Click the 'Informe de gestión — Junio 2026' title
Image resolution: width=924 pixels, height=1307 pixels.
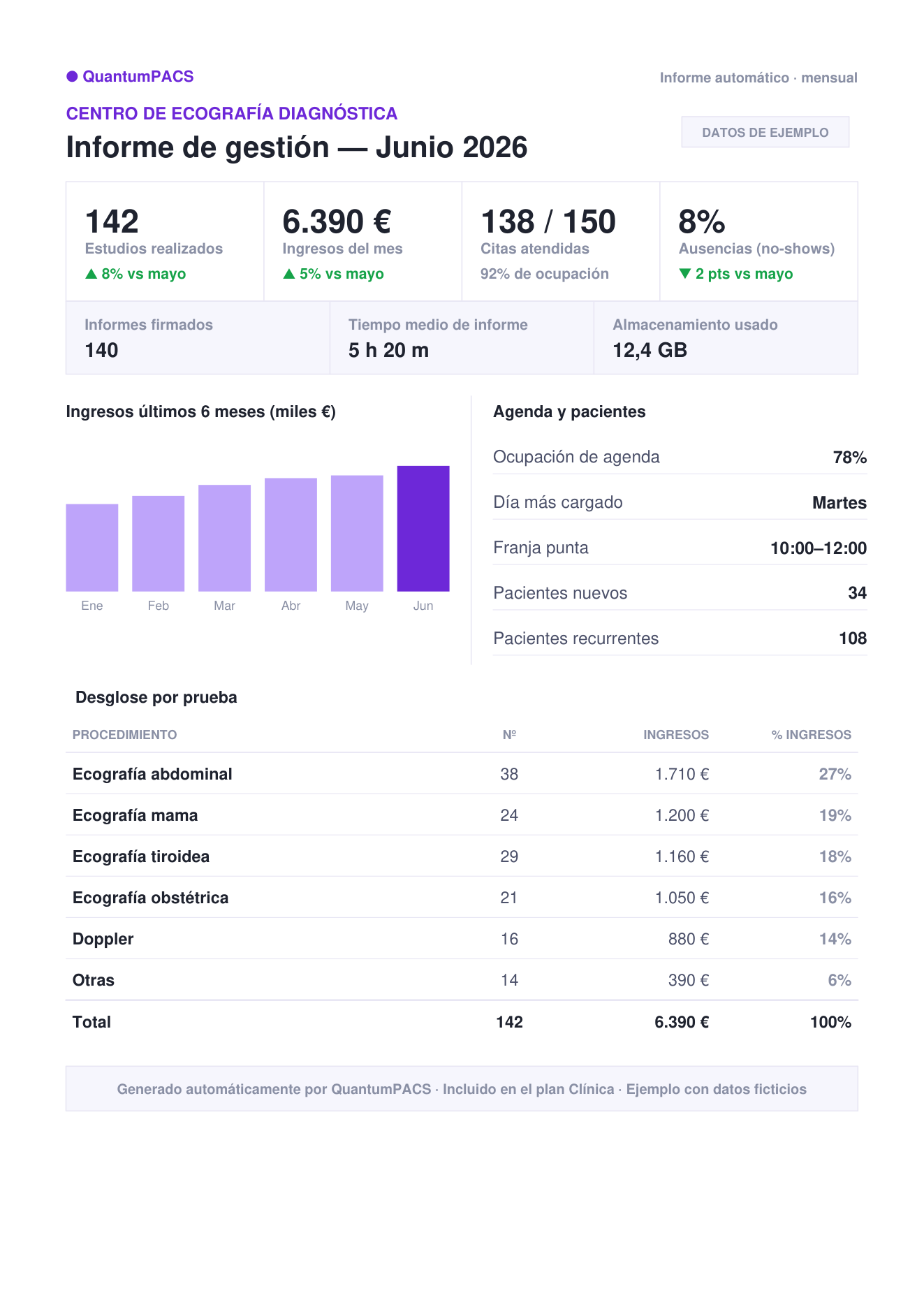[x=297, y=147]
